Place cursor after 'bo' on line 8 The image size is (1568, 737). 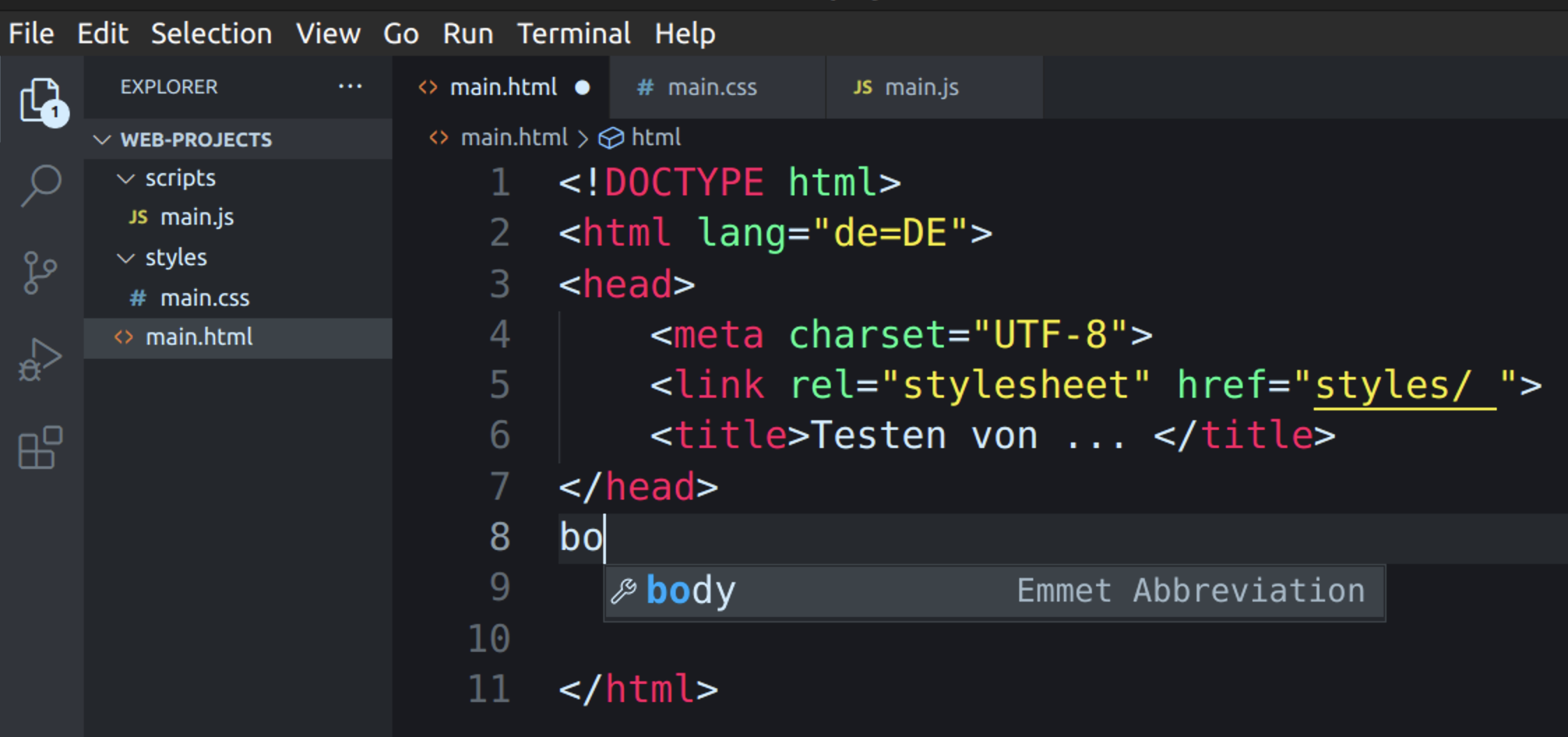(x=605, y=537)
